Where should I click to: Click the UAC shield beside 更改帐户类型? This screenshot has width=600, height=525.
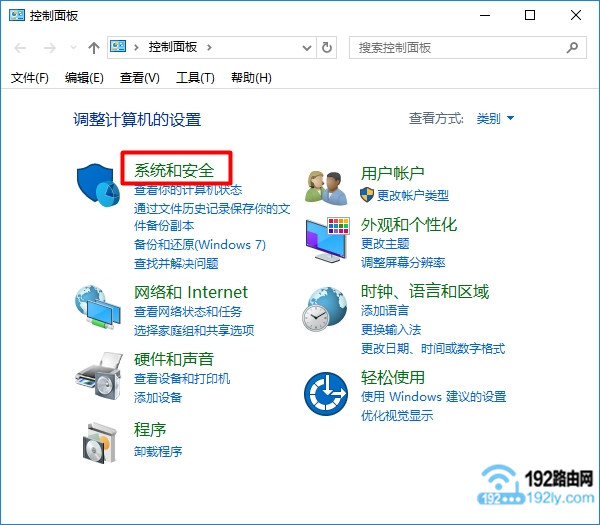[367, 194]
